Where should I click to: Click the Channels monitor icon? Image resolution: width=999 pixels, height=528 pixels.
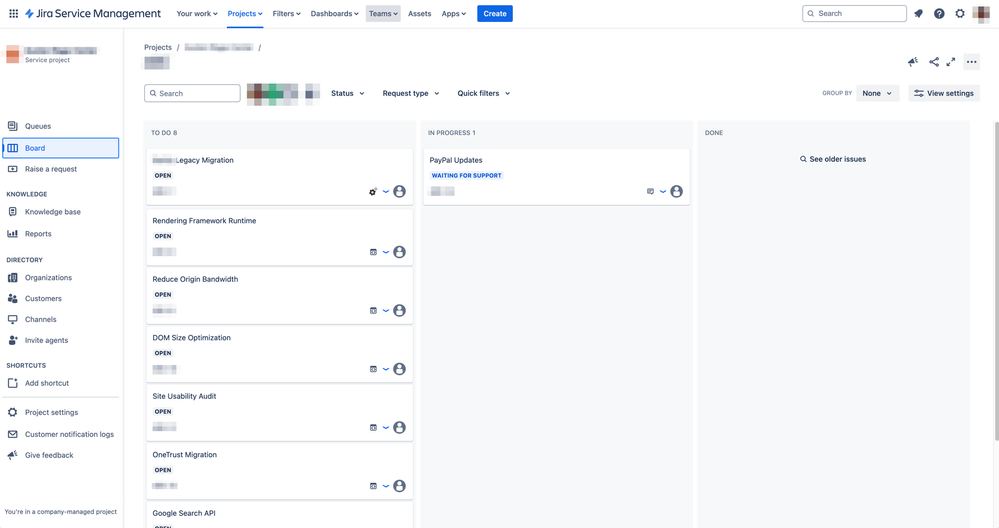tap(13, 319)
